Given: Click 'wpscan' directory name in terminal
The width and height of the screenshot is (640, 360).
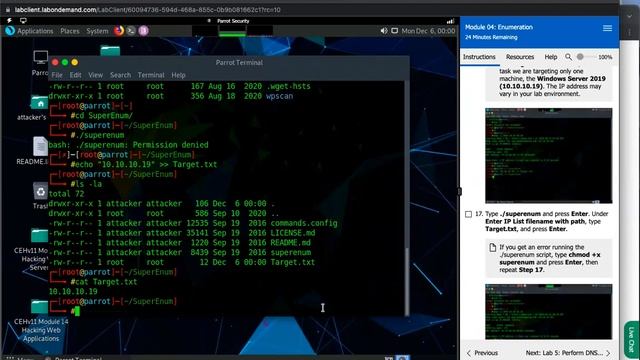Looking at the screenshot, I should pyautogui.click(x=280, y=96).
